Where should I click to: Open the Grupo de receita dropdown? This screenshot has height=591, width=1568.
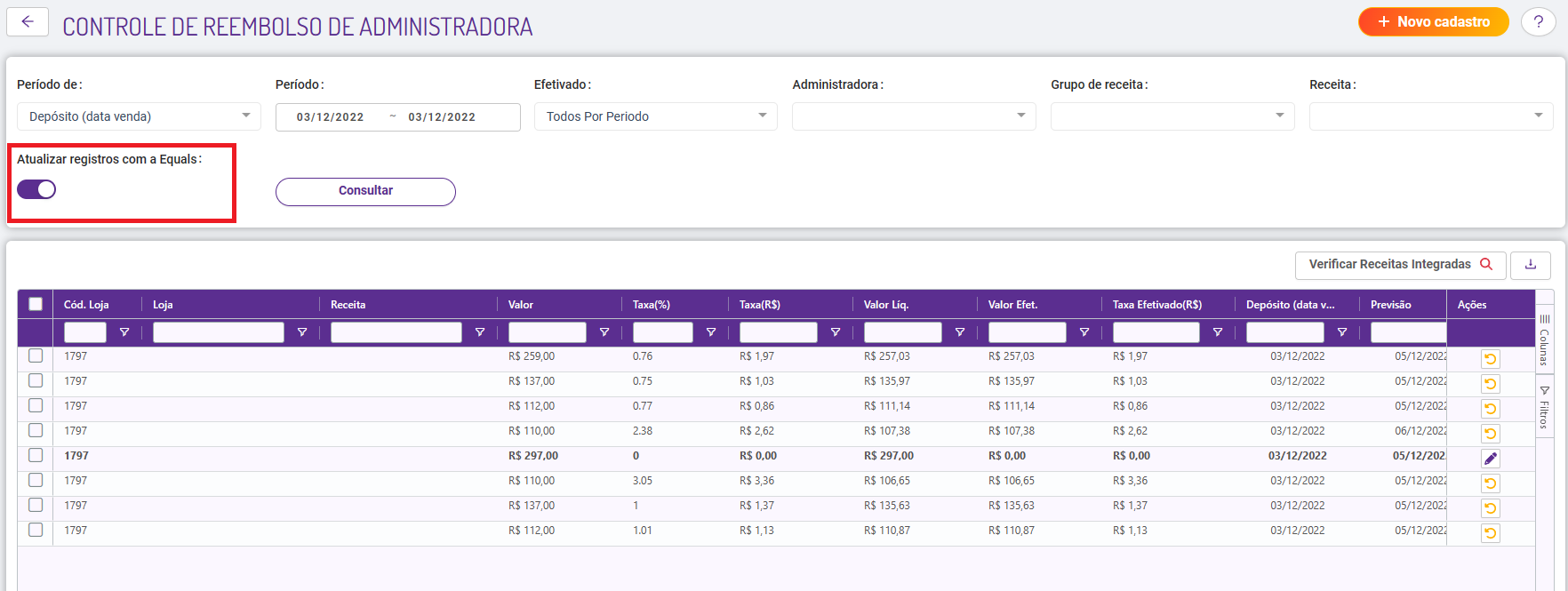1172,116
